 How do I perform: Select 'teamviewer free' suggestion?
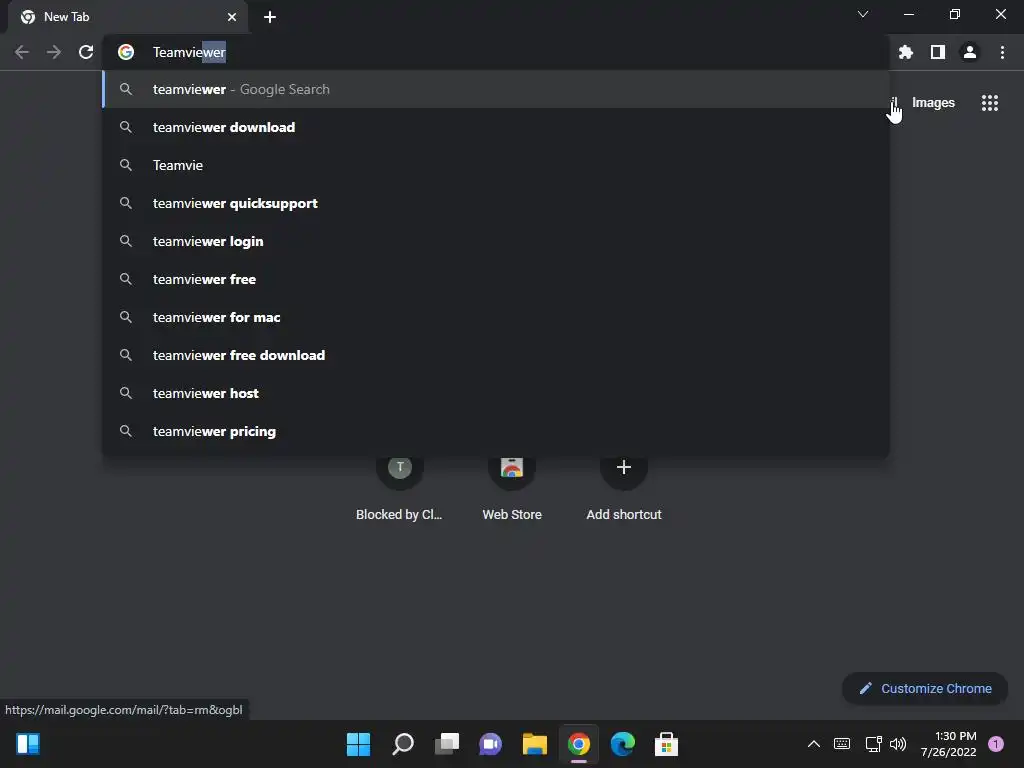point(496,279)
